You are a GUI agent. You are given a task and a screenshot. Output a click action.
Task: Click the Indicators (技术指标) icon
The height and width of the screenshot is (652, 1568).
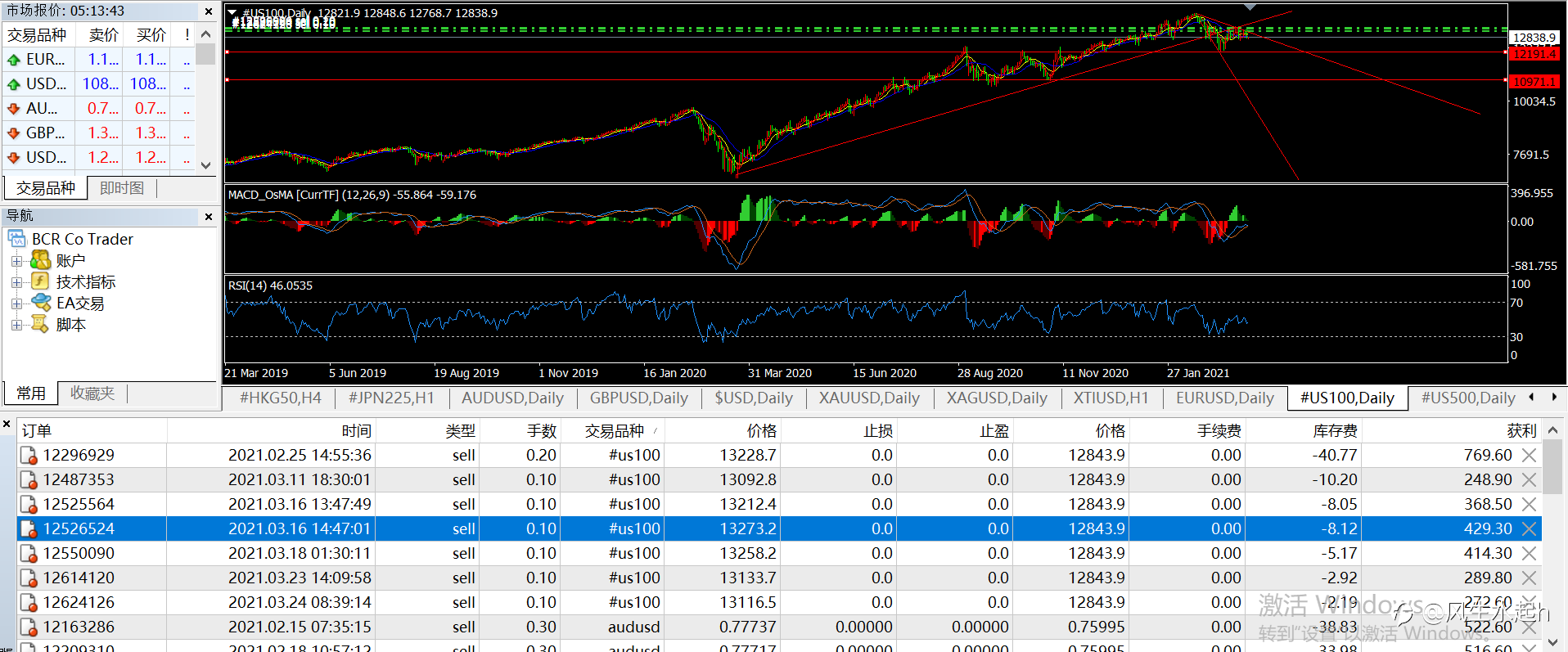tap(40, 281)
